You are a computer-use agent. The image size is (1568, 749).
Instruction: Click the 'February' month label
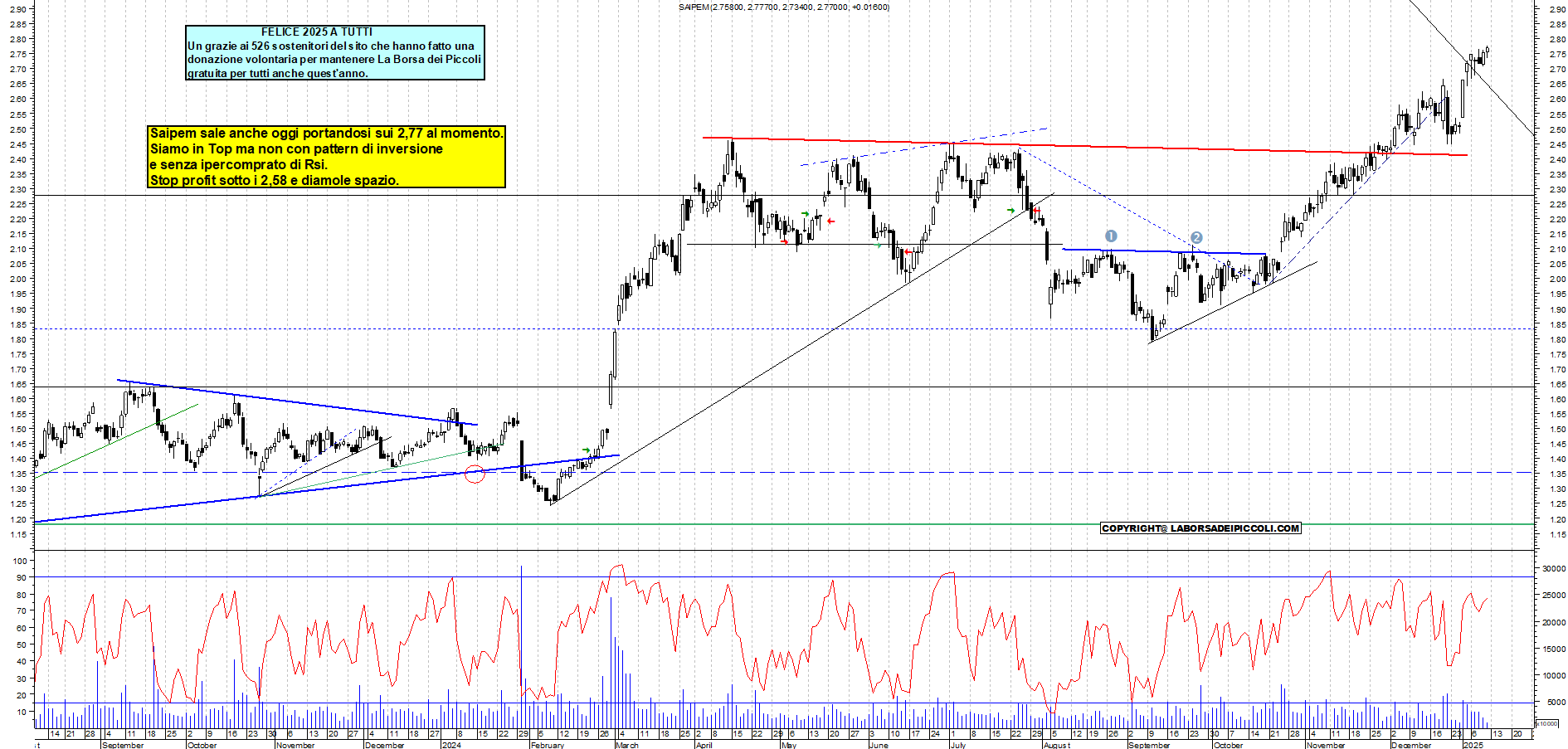click(547, 744)
